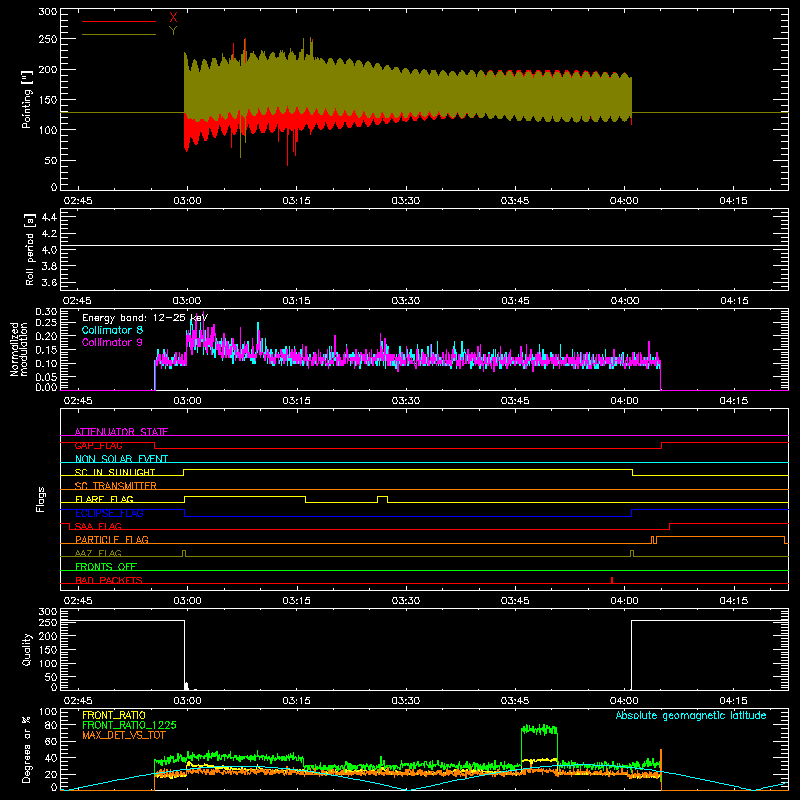The image size is (800, 800).
Task: Click the 04:15 tick label under Pointing panel
Action: (x=734, y=201)
